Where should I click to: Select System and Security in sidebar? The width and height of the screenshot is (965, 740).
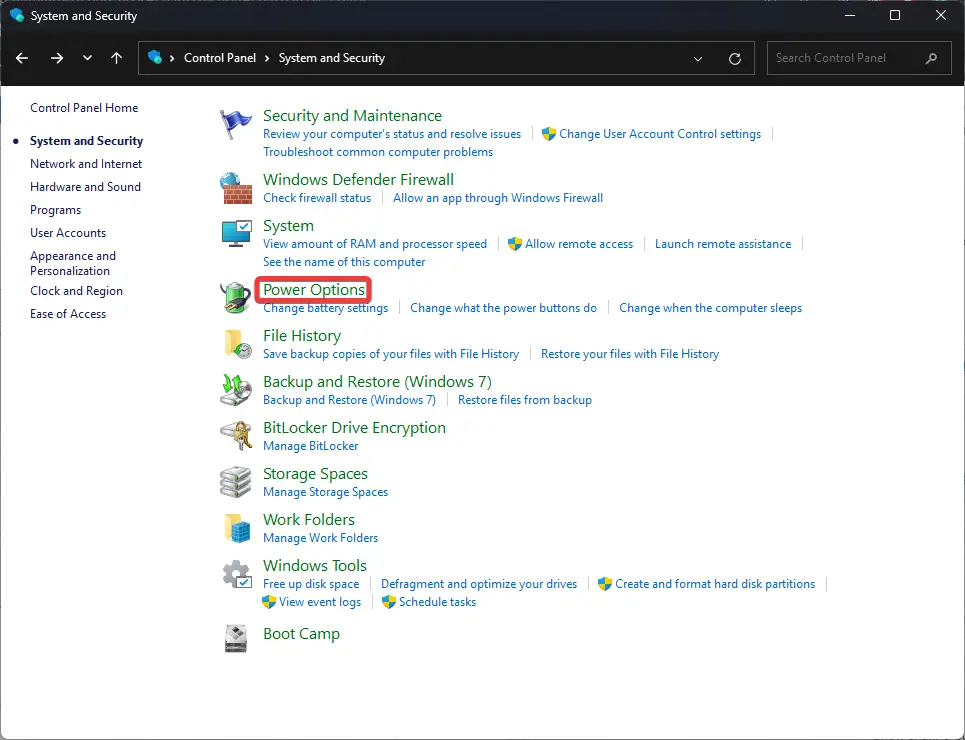tap(87, 141)
